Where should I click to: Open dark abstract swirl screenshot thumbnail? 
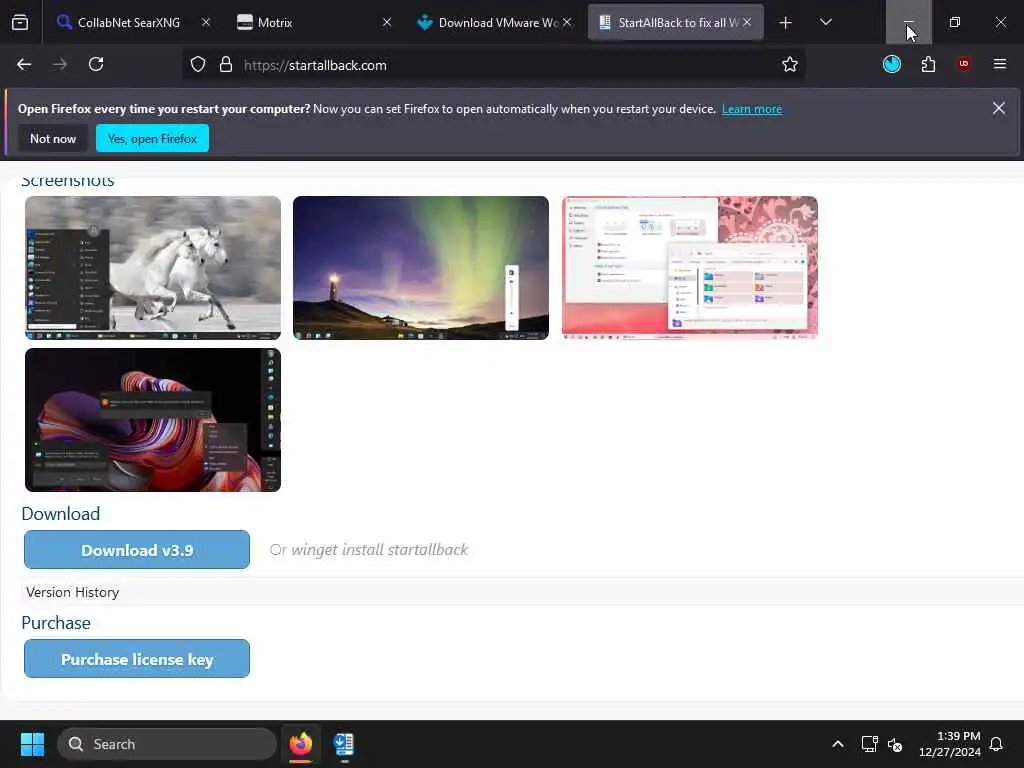pos(153,420)
